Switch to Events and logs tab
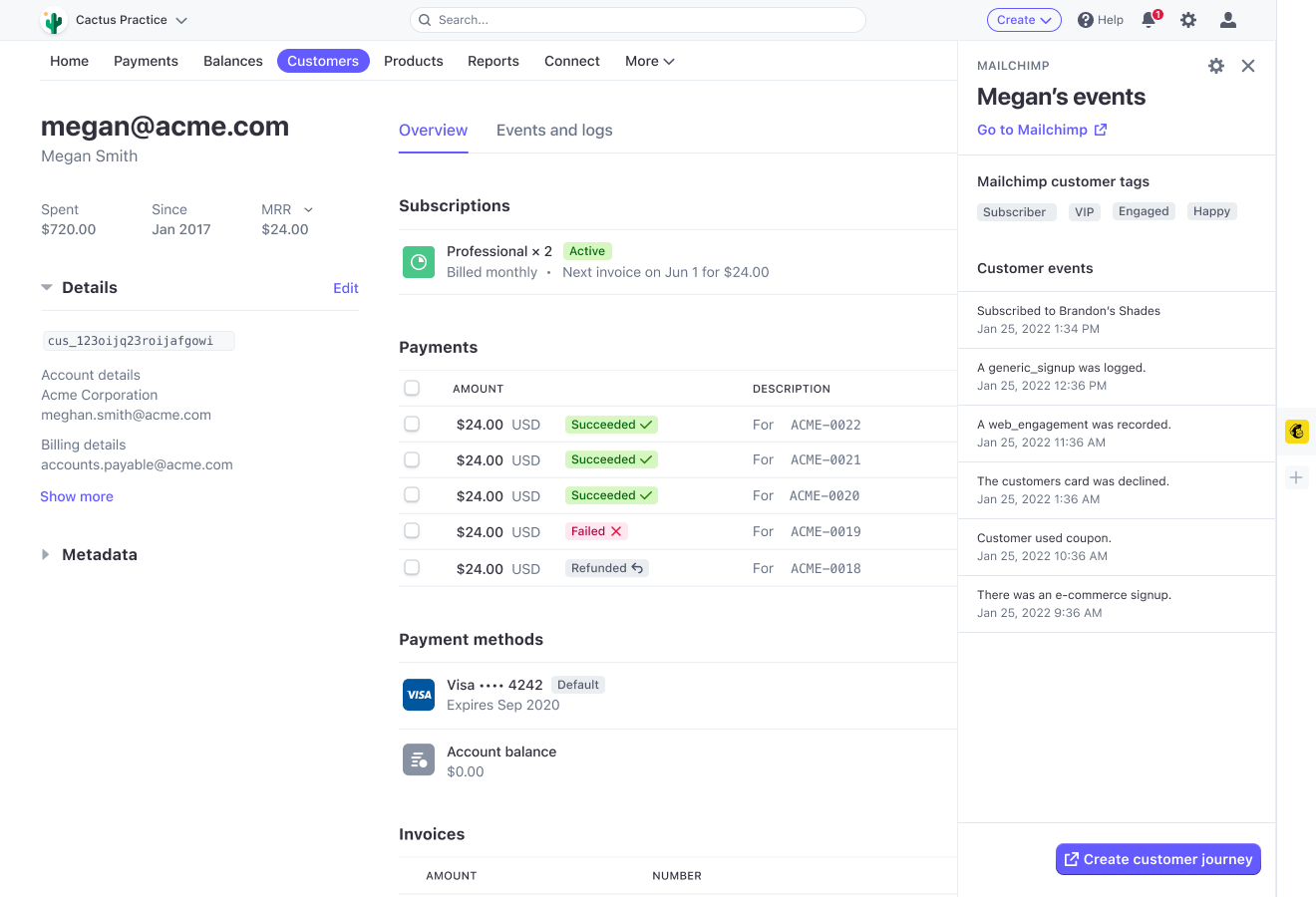The width and height of the screenshot is (1316, 897). pyautogui.click(x=554, y=131)
